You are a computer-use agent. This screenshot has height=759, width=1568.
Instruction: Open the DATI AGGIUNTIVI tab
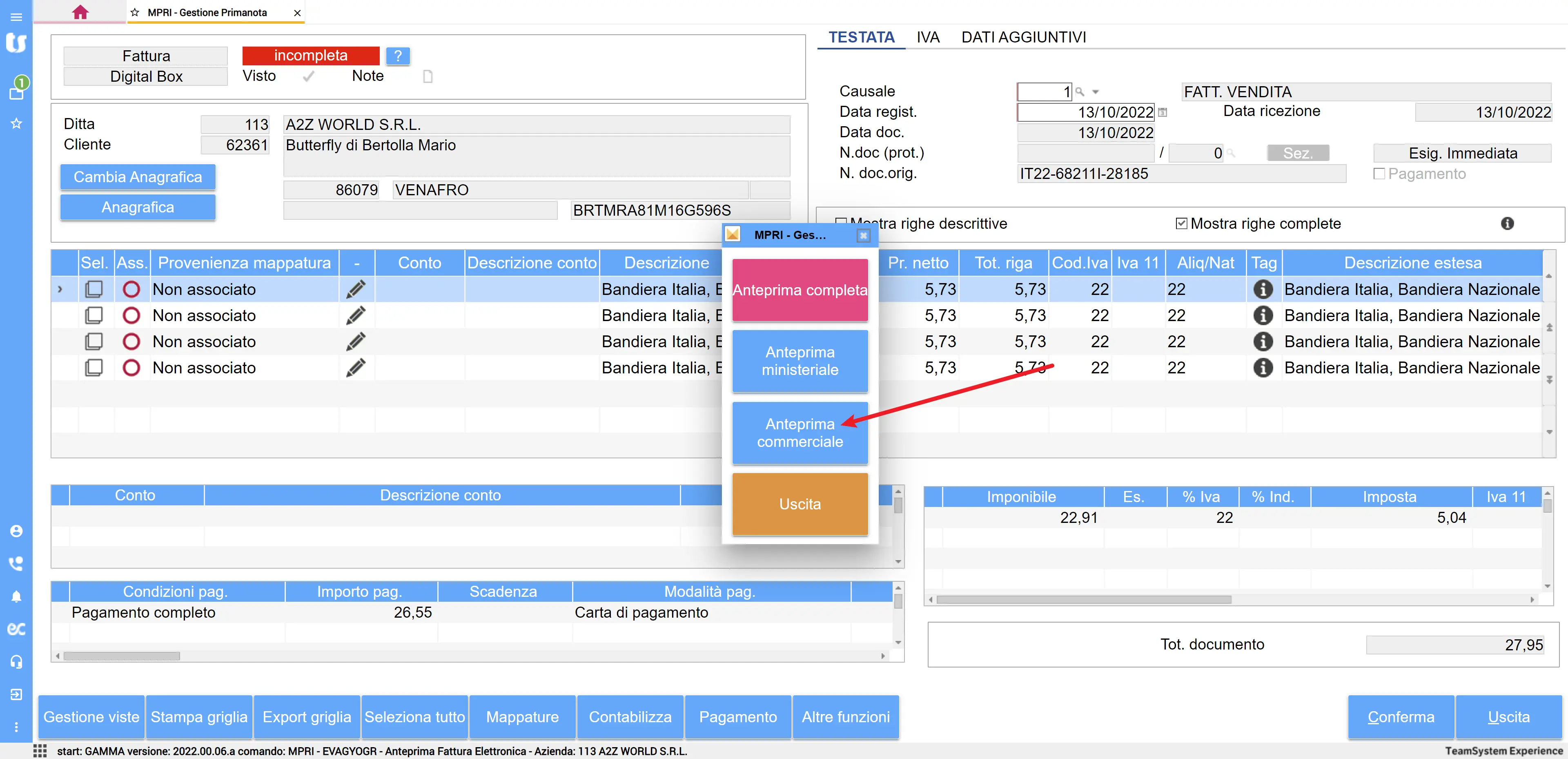(1023, 37)
